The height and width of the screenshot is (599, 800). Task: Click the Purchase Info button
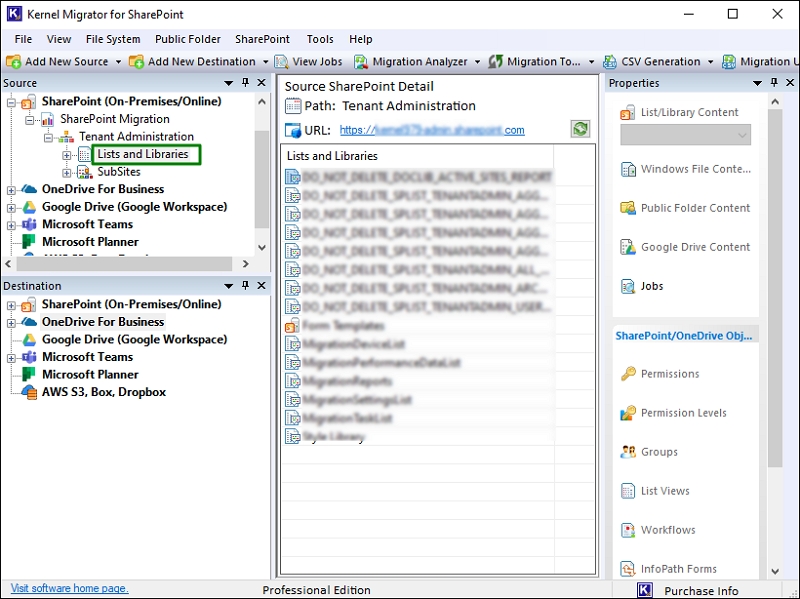(700, 590)
